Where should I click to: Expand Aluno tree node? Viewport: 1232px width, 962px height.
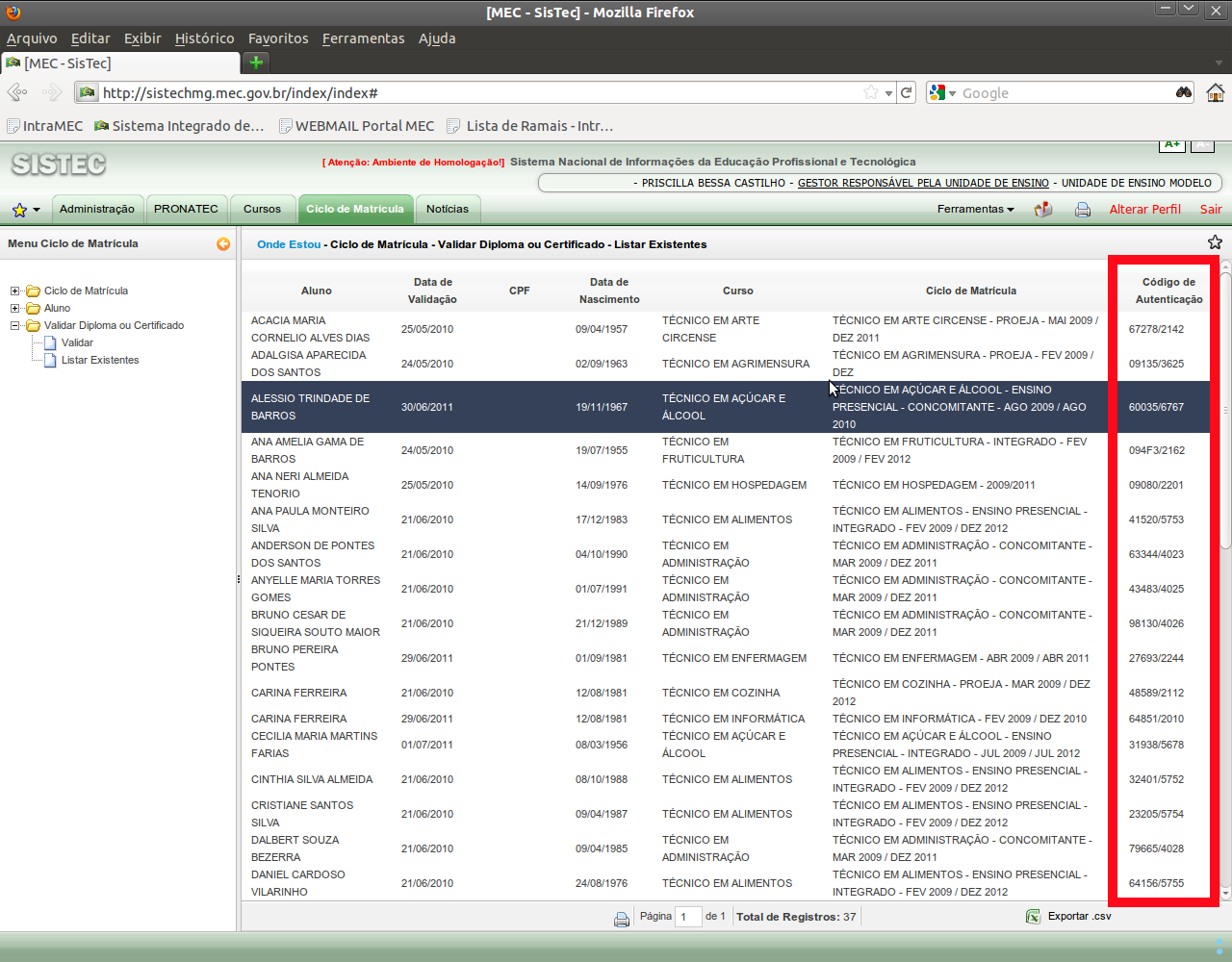(x=15, y=308)
